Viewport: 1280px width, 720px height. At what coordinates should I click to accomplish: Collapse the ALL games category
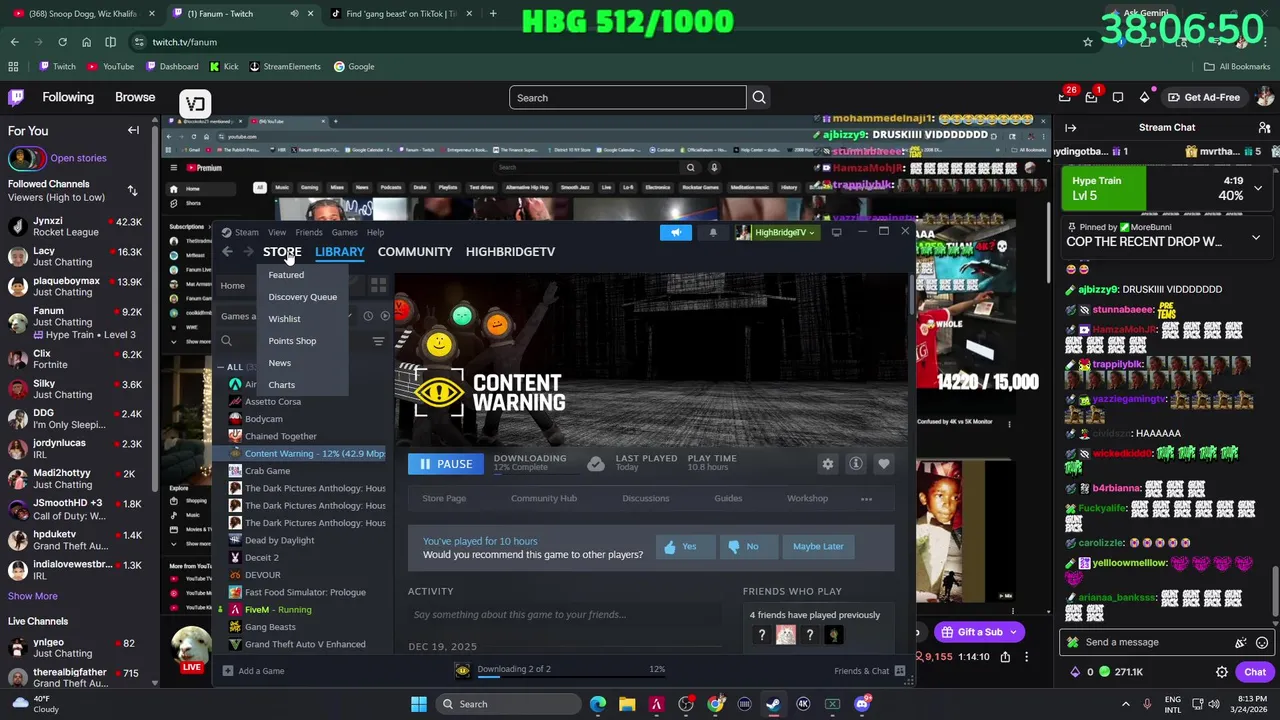(222, 367)
